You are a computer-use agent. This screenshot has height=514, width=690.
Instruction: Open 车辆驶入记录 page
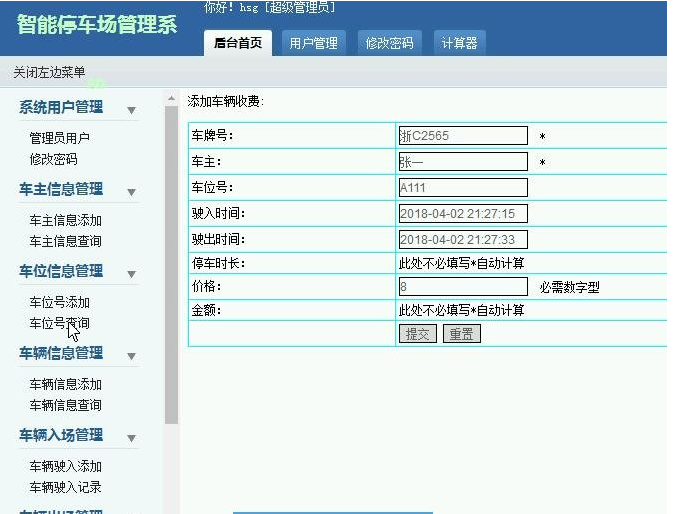tap(66, 487)
